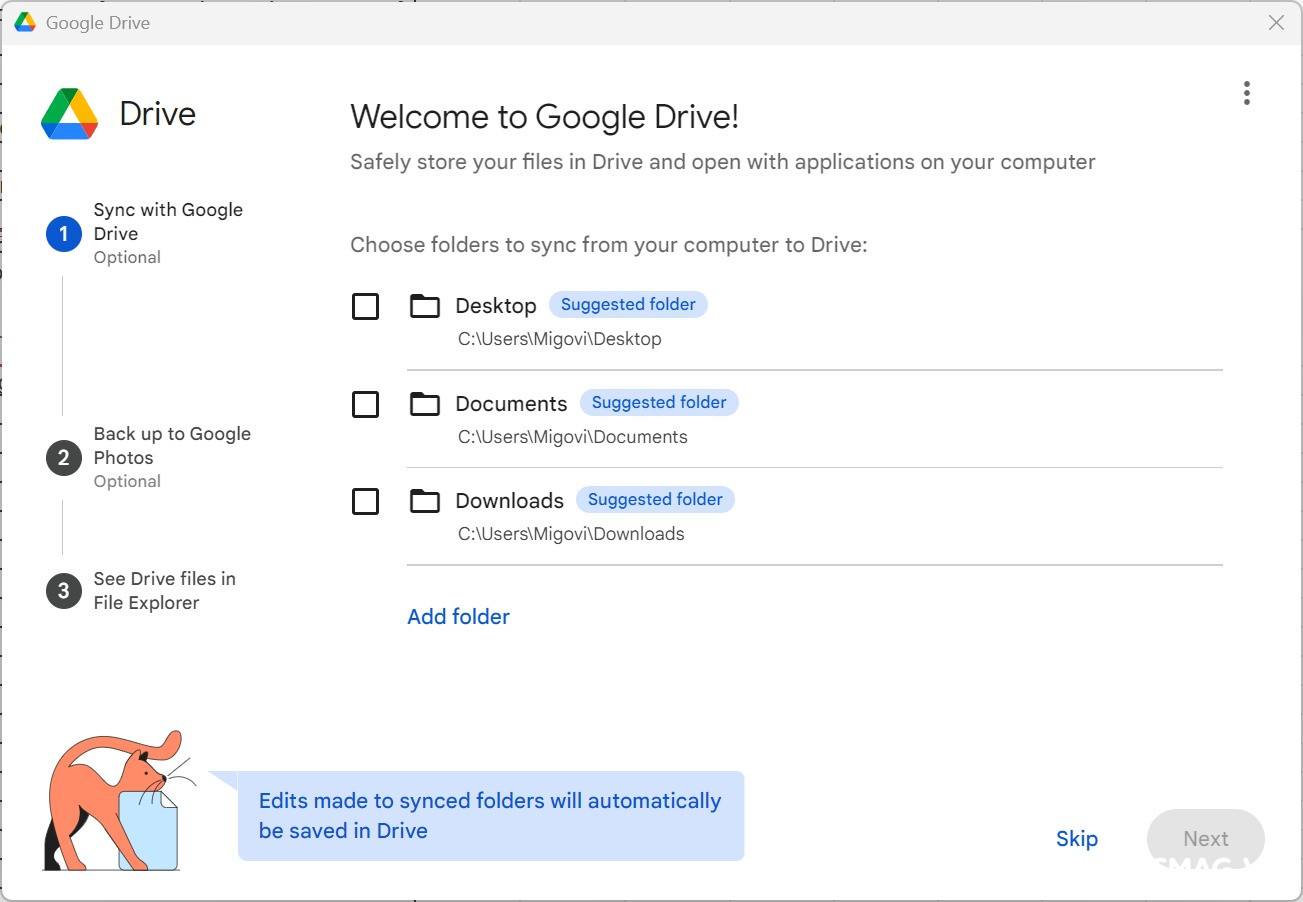Select step 1 Sync with Google Drive icon
Screen dimensions: 1303x902
[x=63, y=233]
